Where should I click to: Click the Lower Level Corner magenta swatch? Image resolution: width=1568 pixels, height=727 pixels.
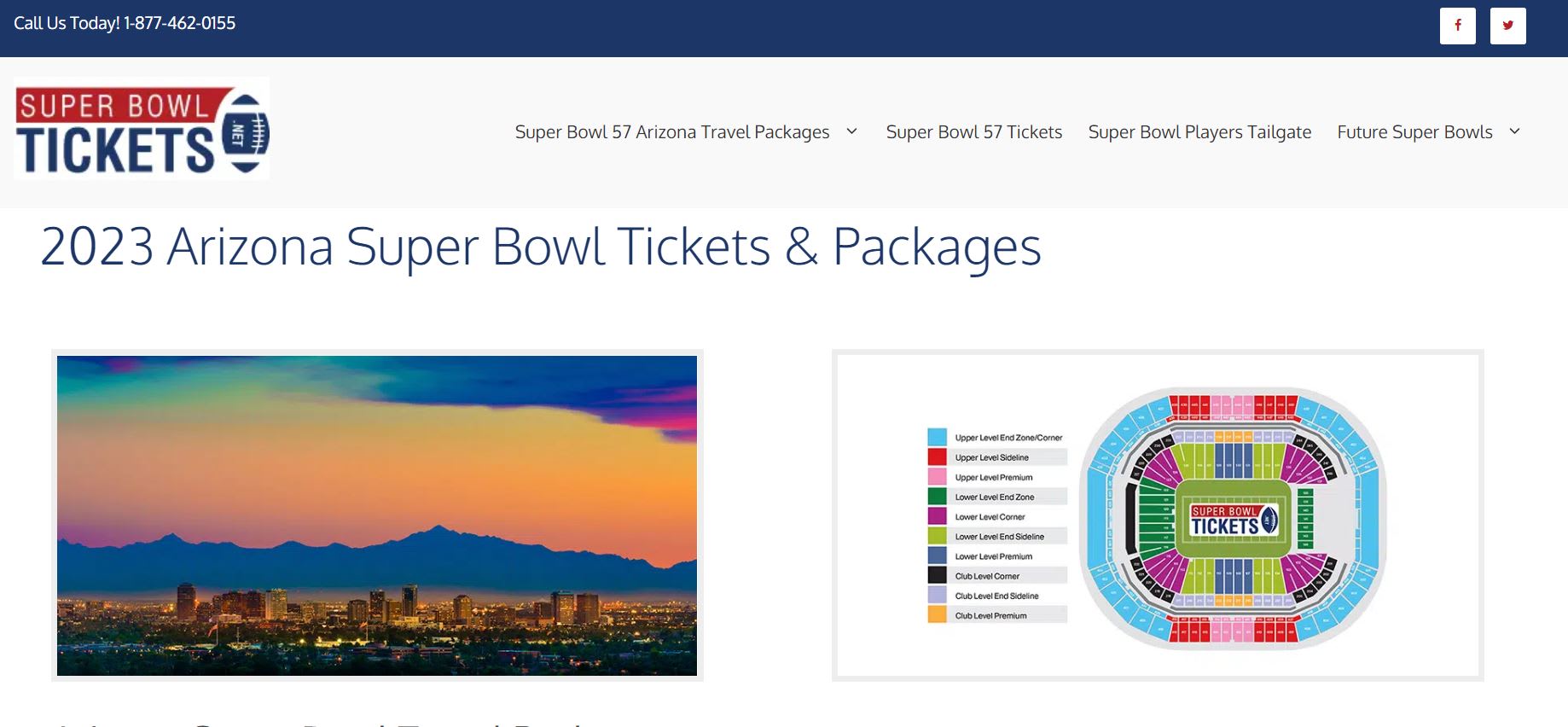tap(937, 516)
